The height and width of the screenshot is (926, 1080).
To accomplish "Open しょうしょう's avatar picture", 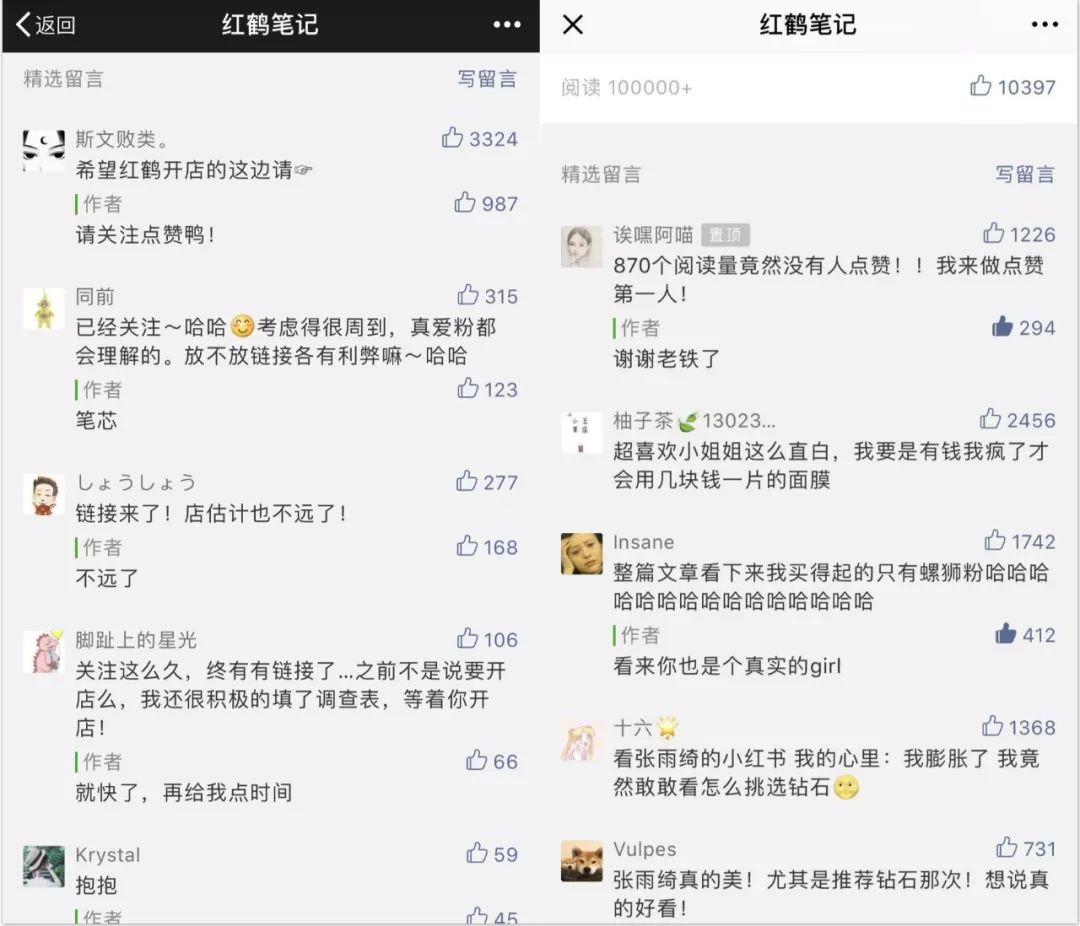I will [x=44, y=495].
